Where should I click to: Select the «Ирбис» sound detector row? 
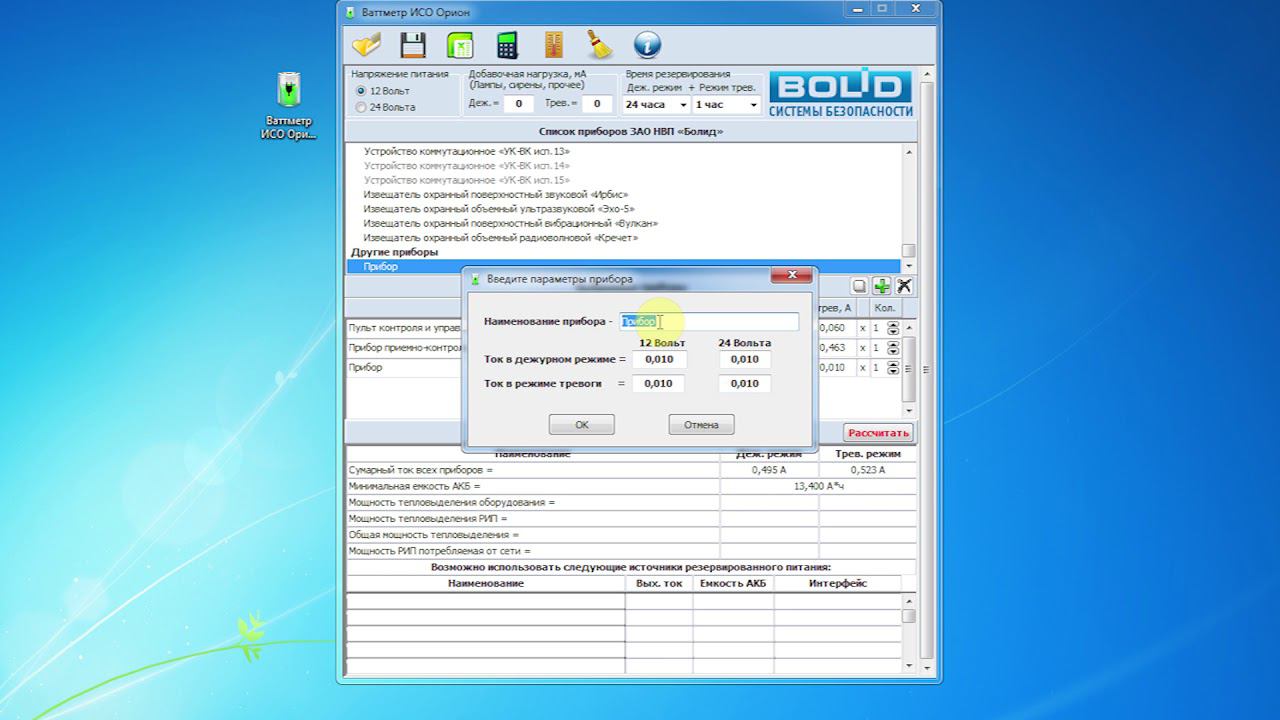(496, 195)
